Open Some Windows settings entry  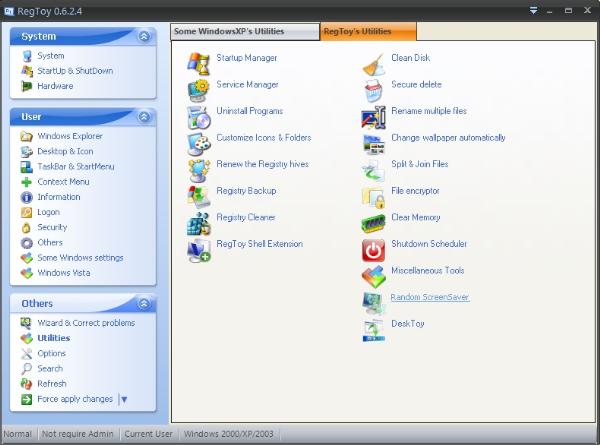pyautogui.click(x=80, y=258)
